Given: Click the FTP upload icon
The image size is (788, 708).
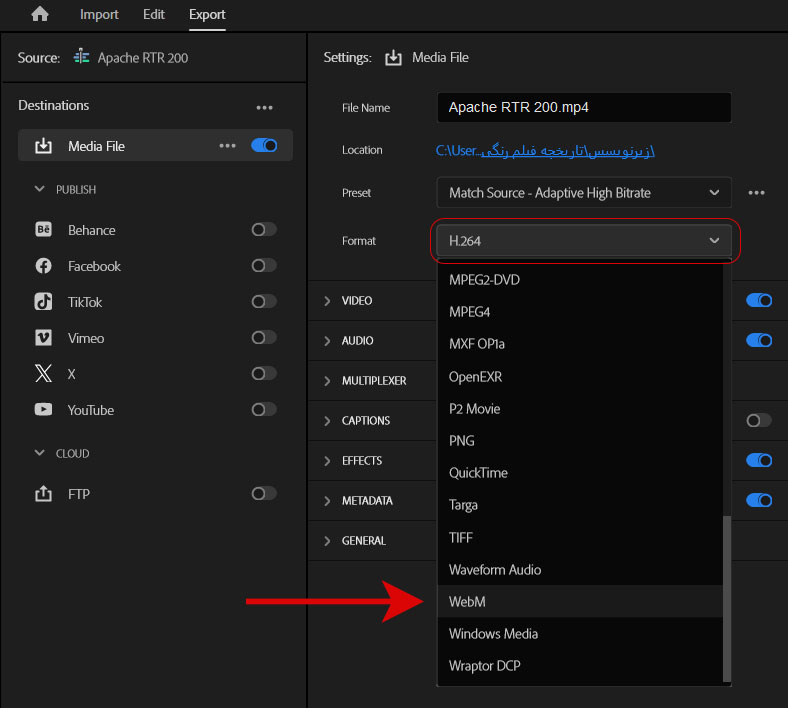Looking at the screenshot, I should [43, 494].
